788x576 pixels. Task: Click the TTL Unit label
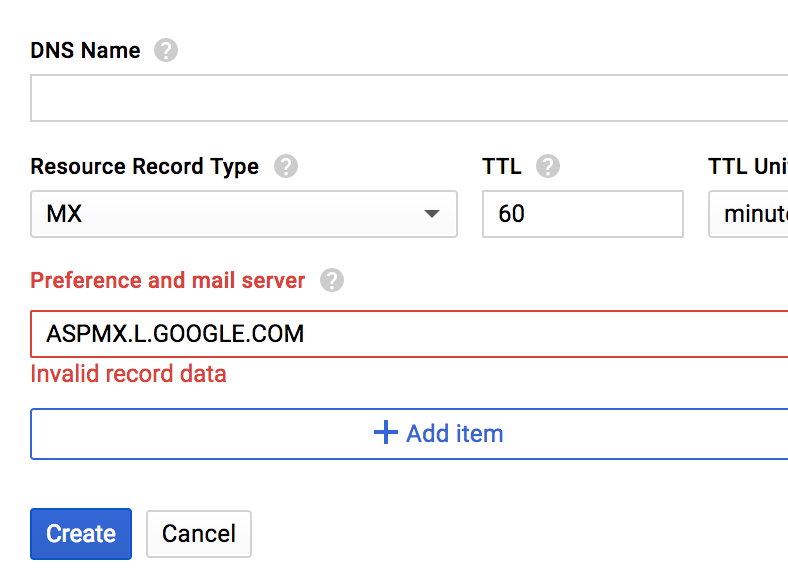click(747, 167)
